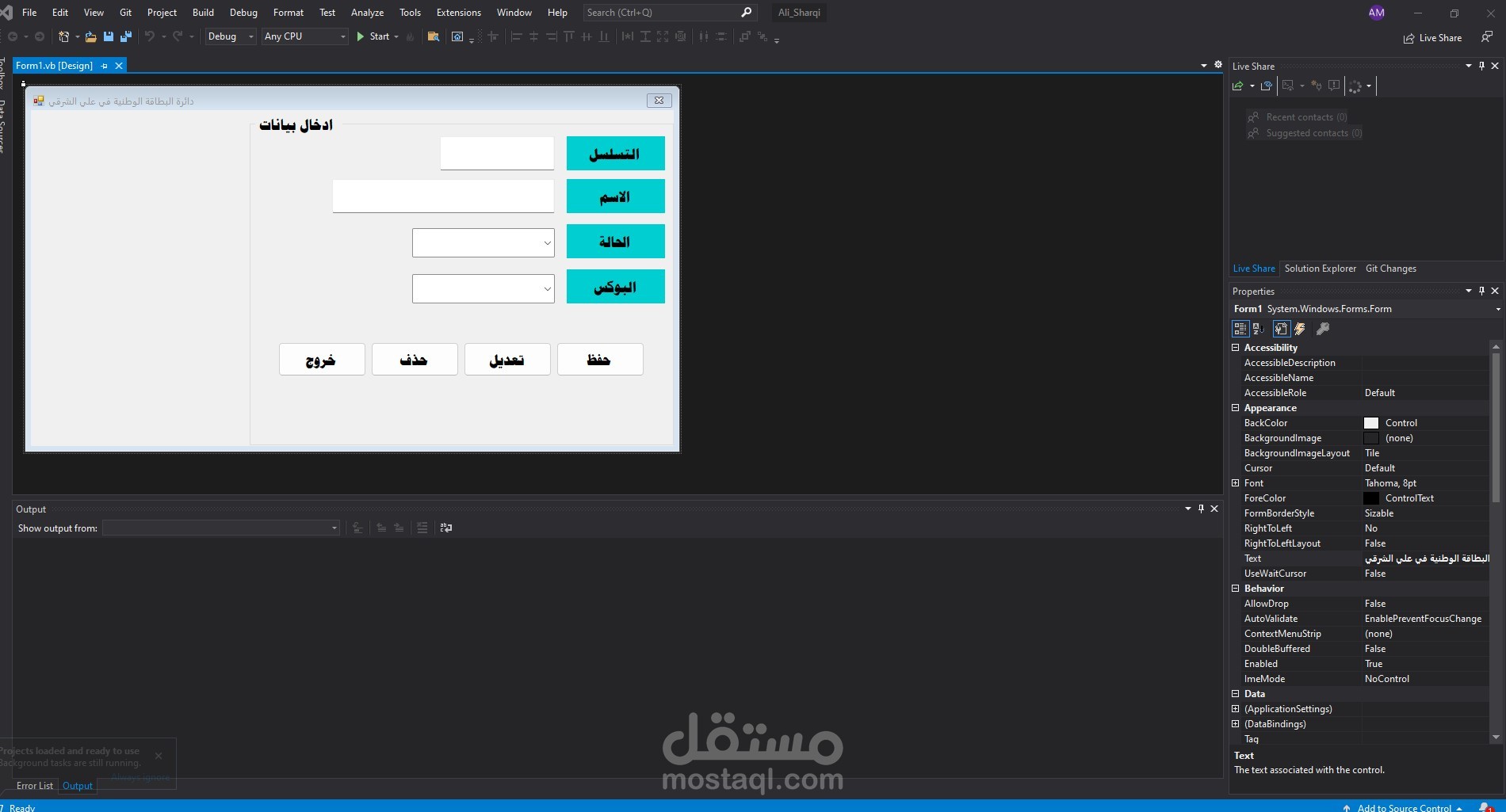Viewport: 1506px width, 812px height.
Task: Open the Project menu
Action: tap(162, 13)
